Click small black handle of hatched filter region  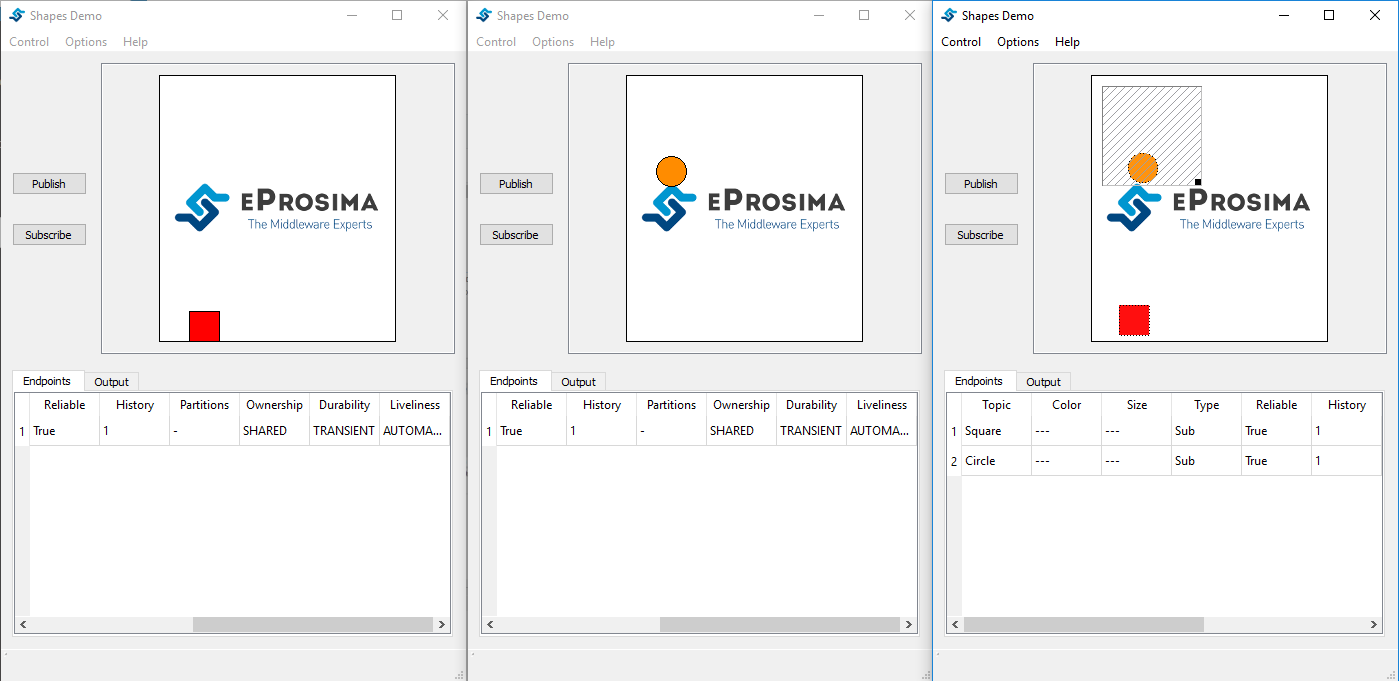pos(1198,182)
